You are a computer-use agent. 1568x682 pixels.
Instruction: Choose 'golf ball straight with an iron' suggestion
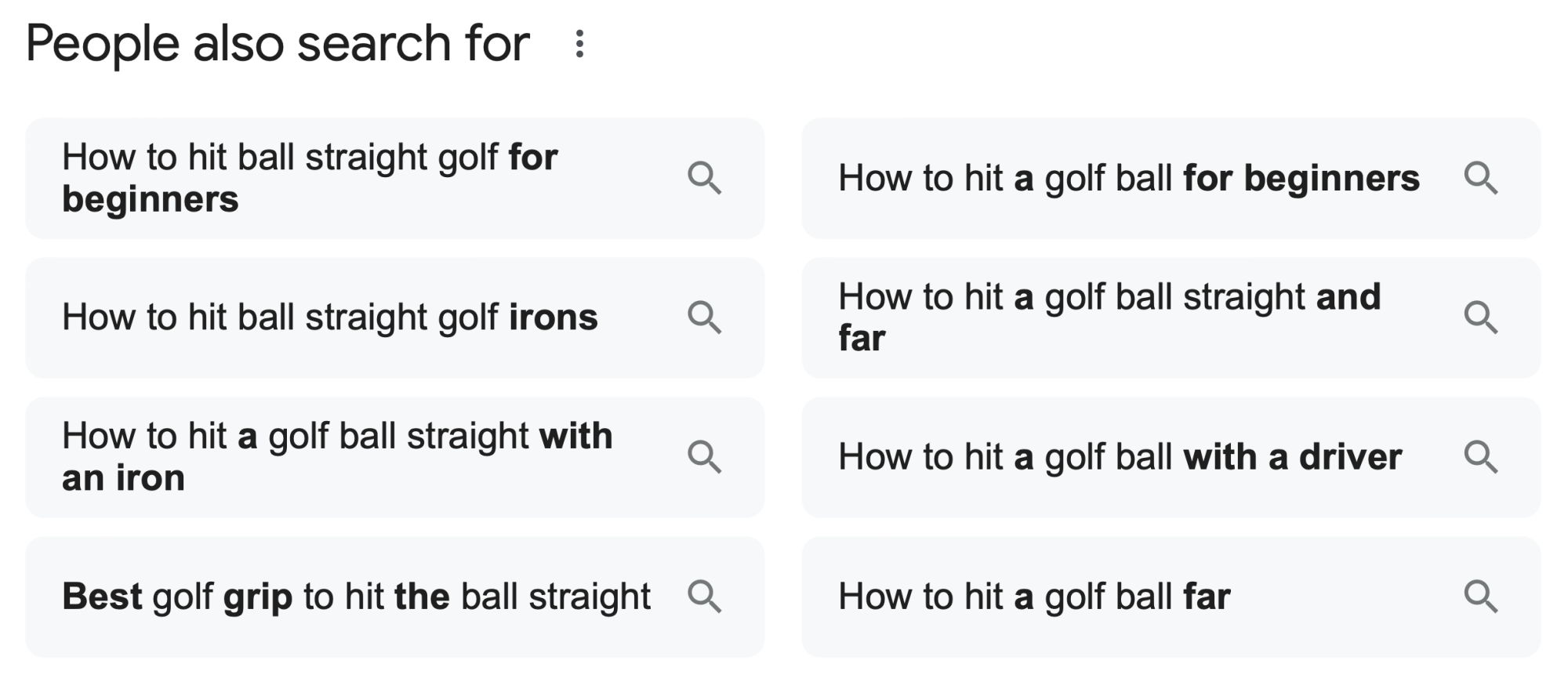pos(394,457)
